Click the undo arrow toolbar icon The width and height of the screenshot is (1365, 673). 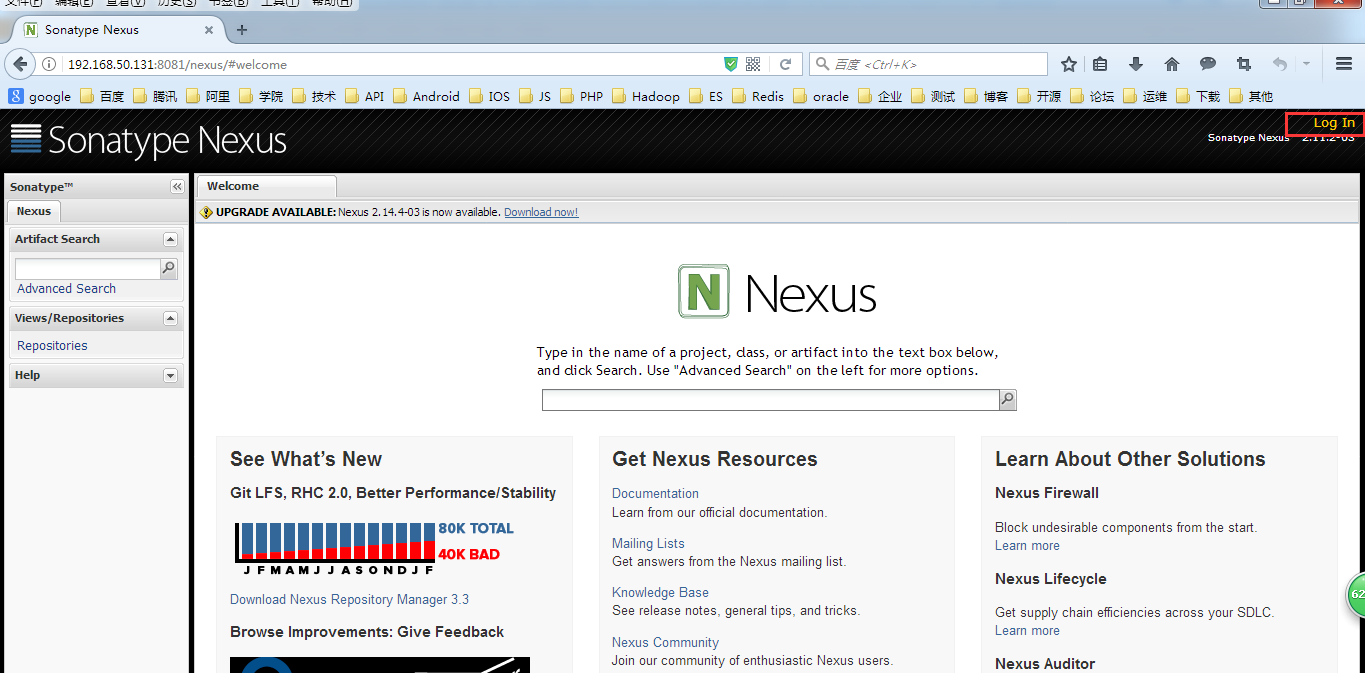(1279, 64)
